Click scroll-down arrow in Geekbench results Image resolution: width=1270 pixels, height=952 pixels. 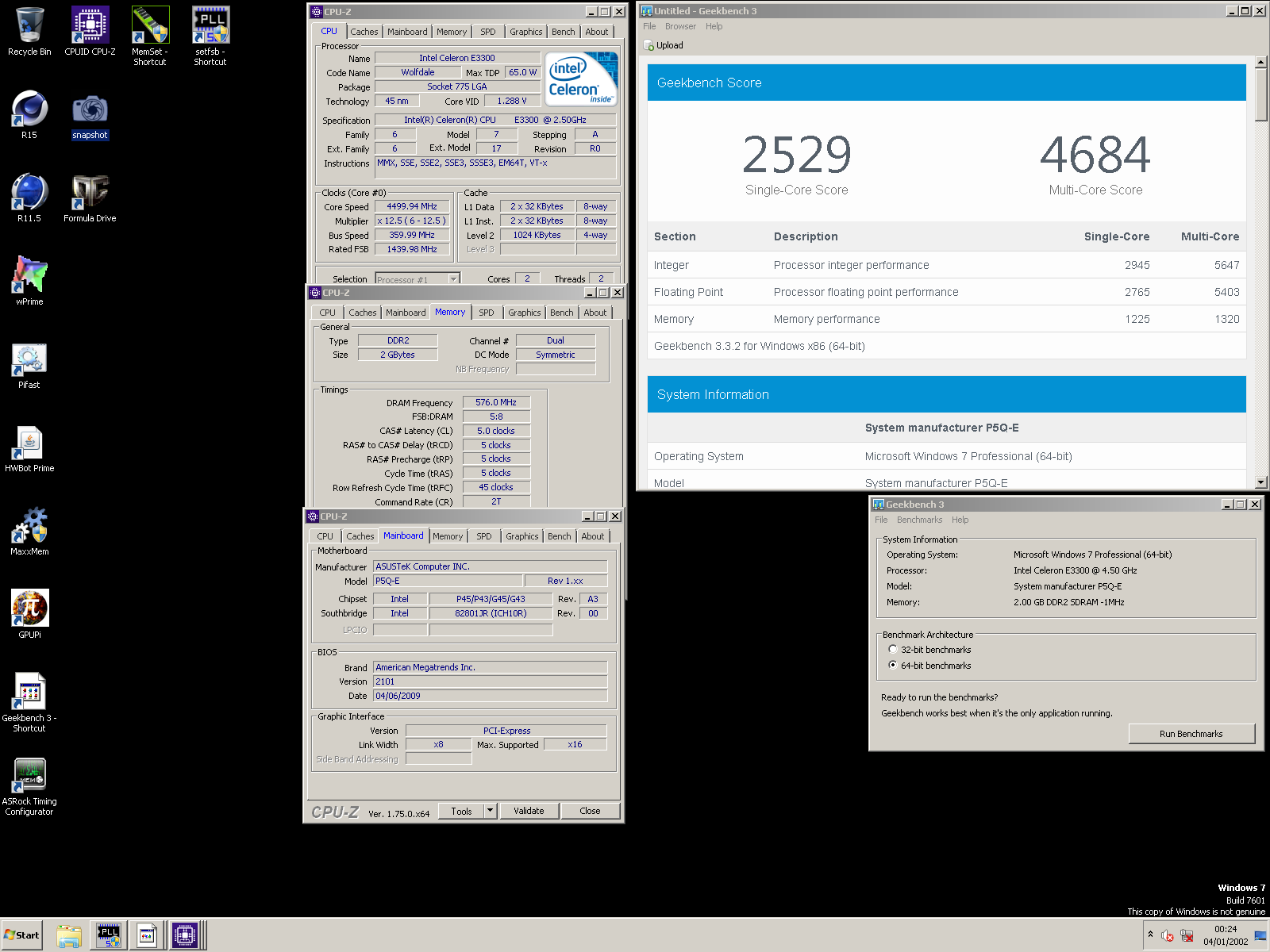click(x=1261, y=482)
